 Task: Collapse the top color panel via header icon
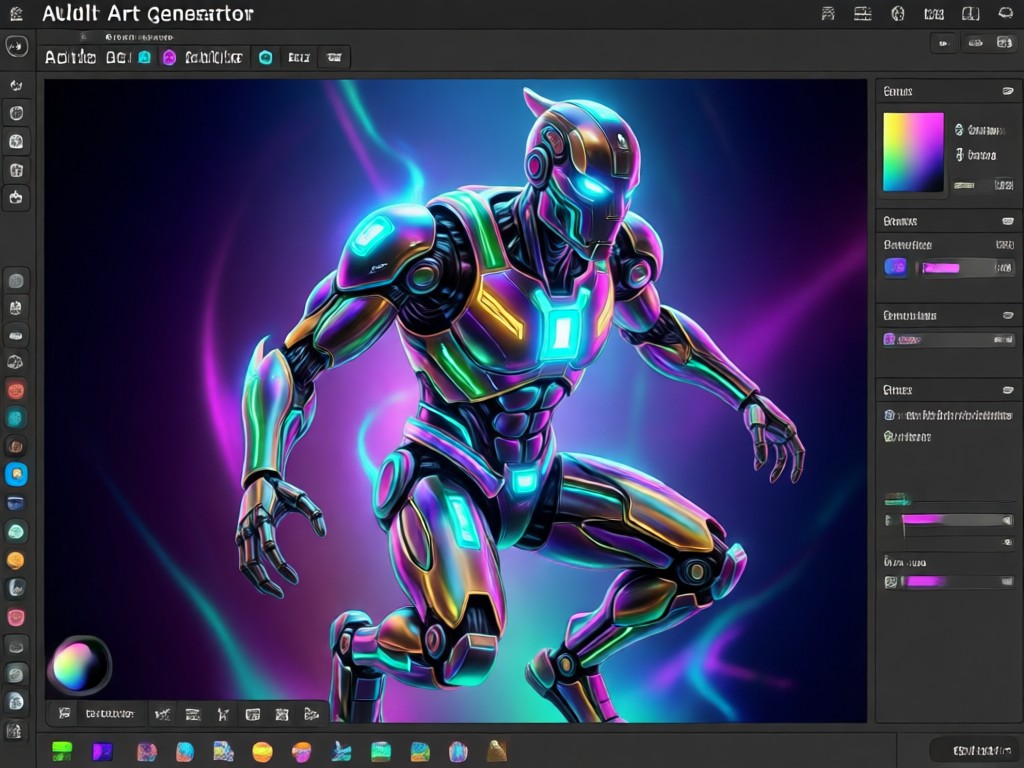coord(1008,91)
